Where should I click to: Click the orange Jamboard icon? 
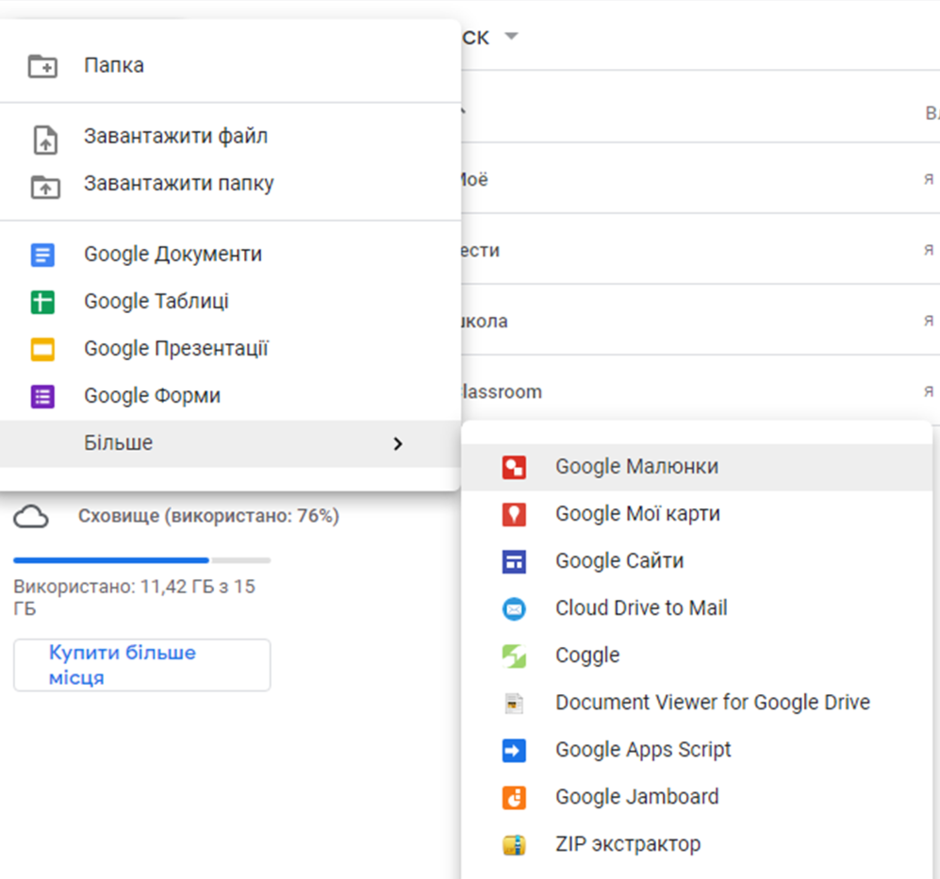tap(514, 797)
